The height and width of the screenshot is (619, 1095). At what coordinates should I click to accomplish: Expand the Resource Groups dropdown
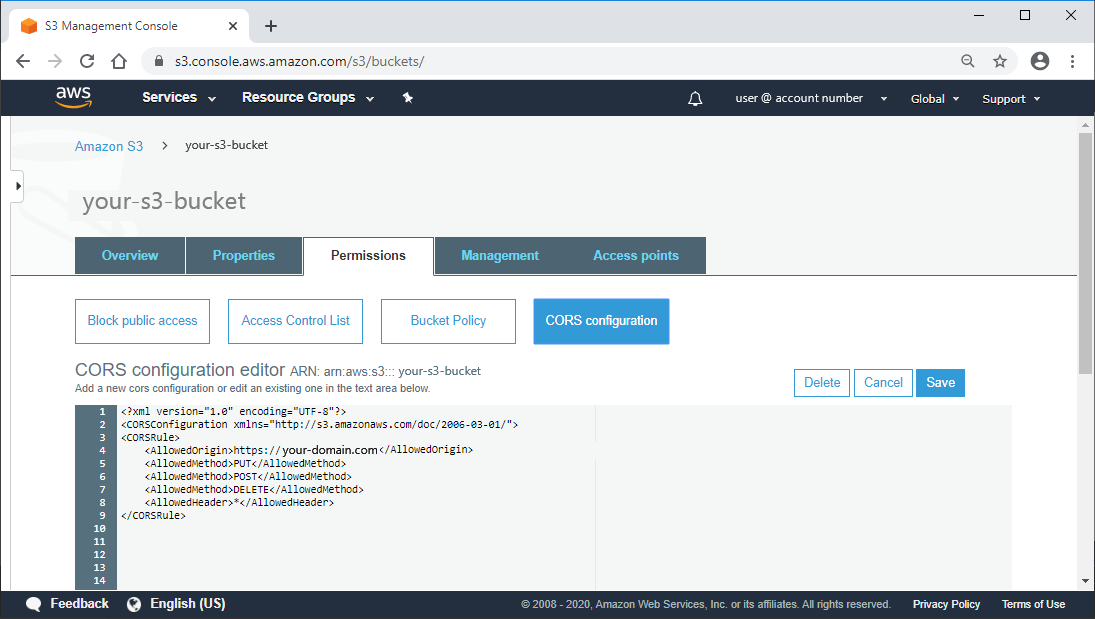tap(308, 98)
